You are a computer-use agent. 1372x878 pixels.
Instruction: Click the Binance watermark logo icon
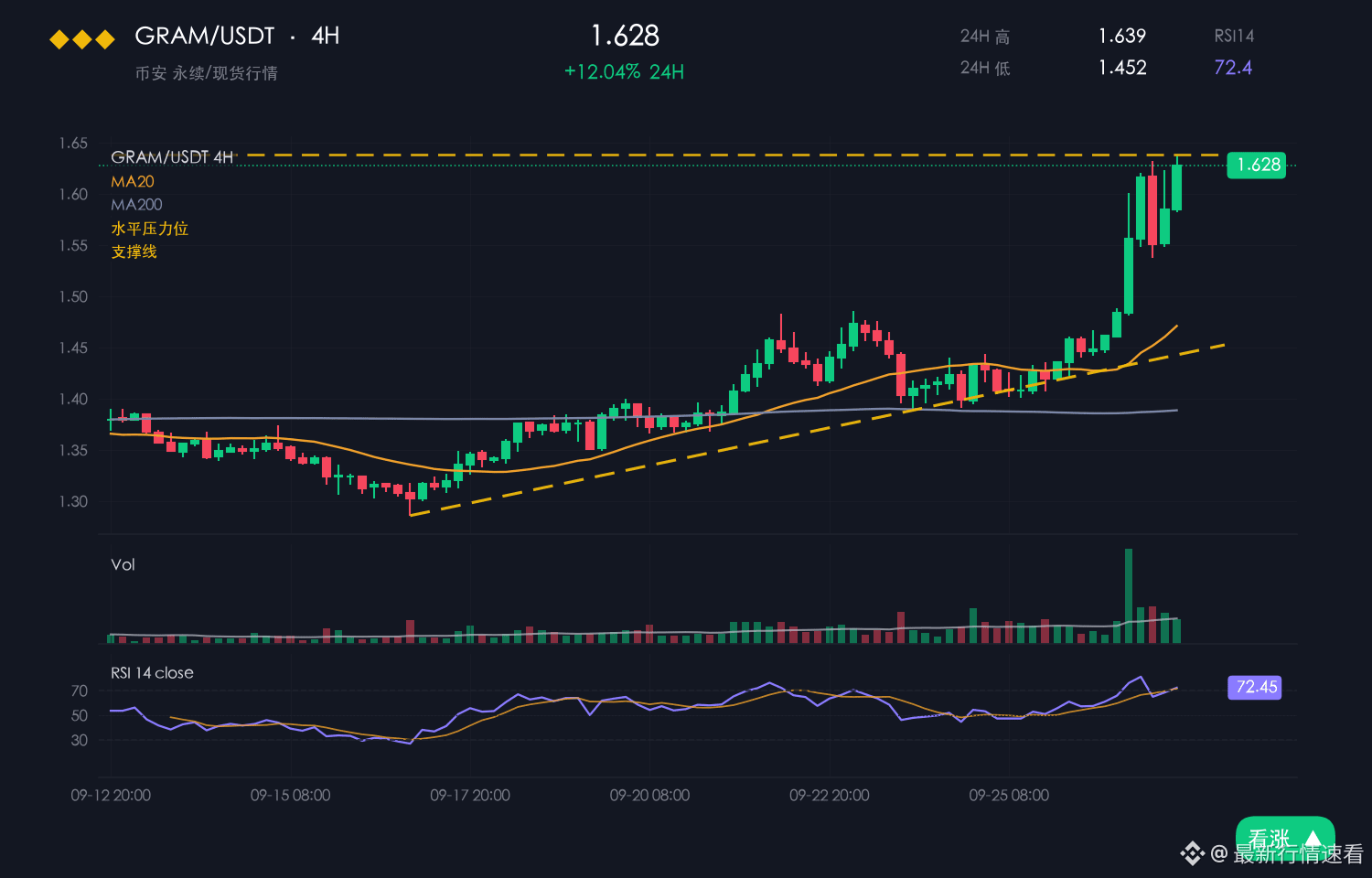point(1192,854)
